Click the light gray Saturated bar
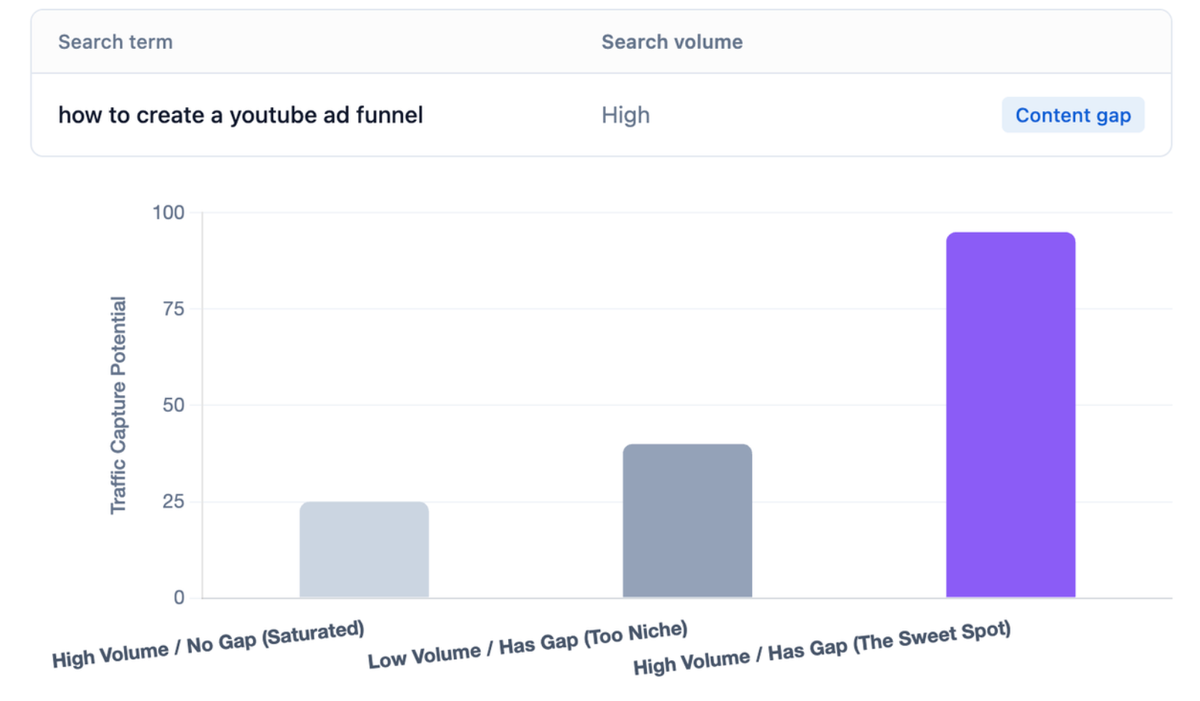 click(364, 550)
